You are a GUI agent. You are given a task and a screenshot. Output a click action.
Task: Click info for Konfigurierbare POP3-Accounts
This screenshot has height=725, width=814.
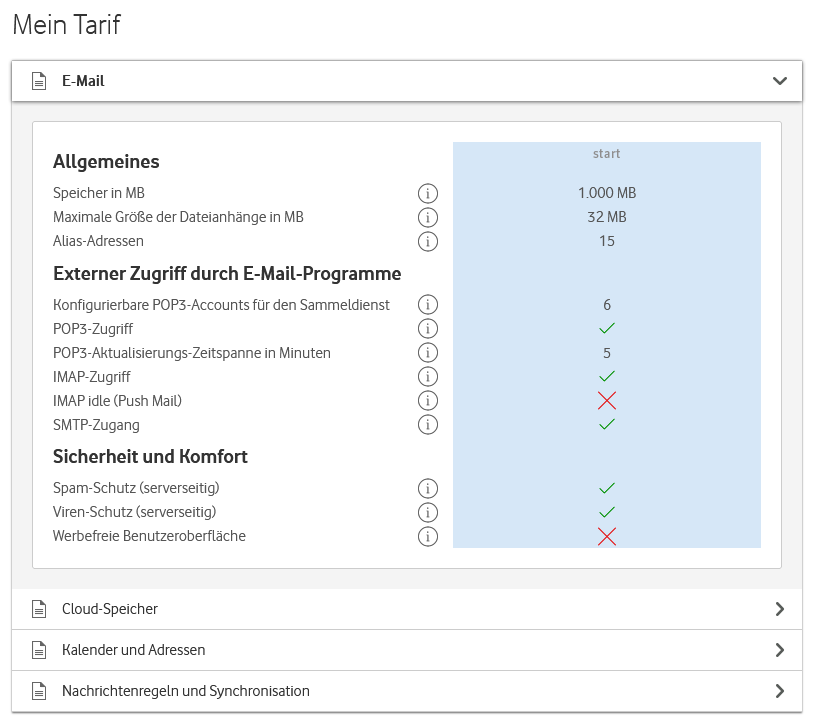coord(428,305)
